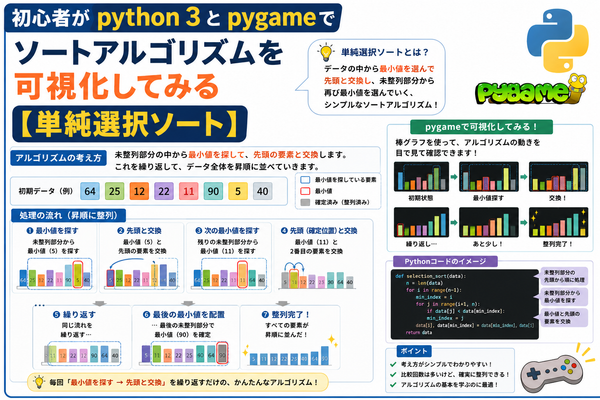The image size is (600, 400).
Task: Click the light bulb beside 単純選択ソートとは？
Action: tap(326, 52)
